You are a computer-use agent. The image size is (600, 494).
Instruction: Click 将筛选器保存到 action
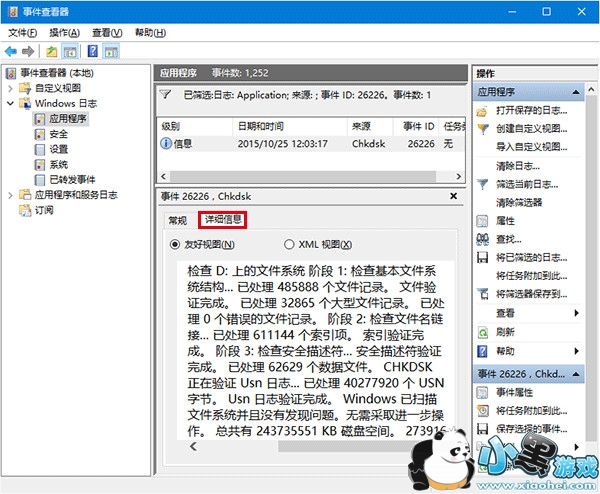point(531,294)
